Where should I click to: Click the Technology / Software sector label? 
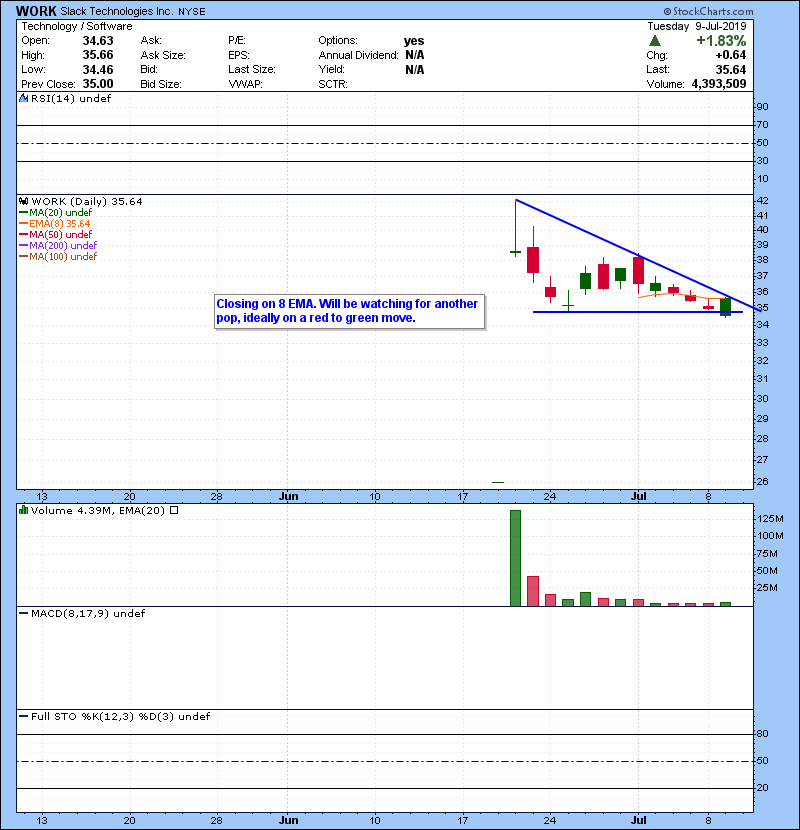pos(67,25)
